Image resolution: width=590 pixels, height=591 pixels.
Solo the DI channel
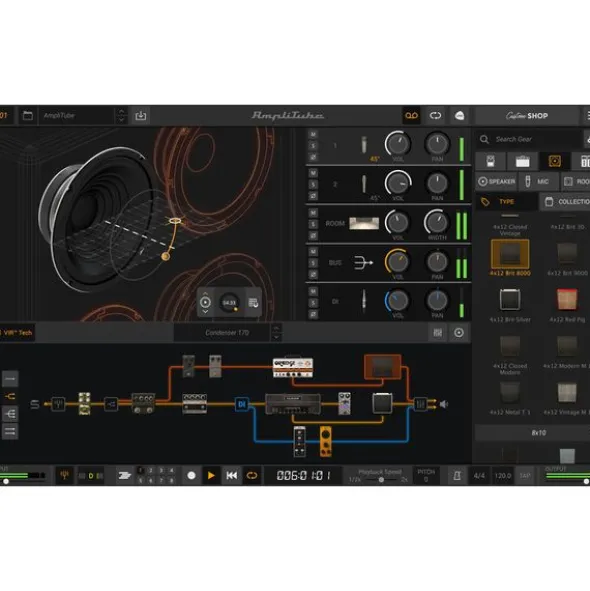click(313, 303)
